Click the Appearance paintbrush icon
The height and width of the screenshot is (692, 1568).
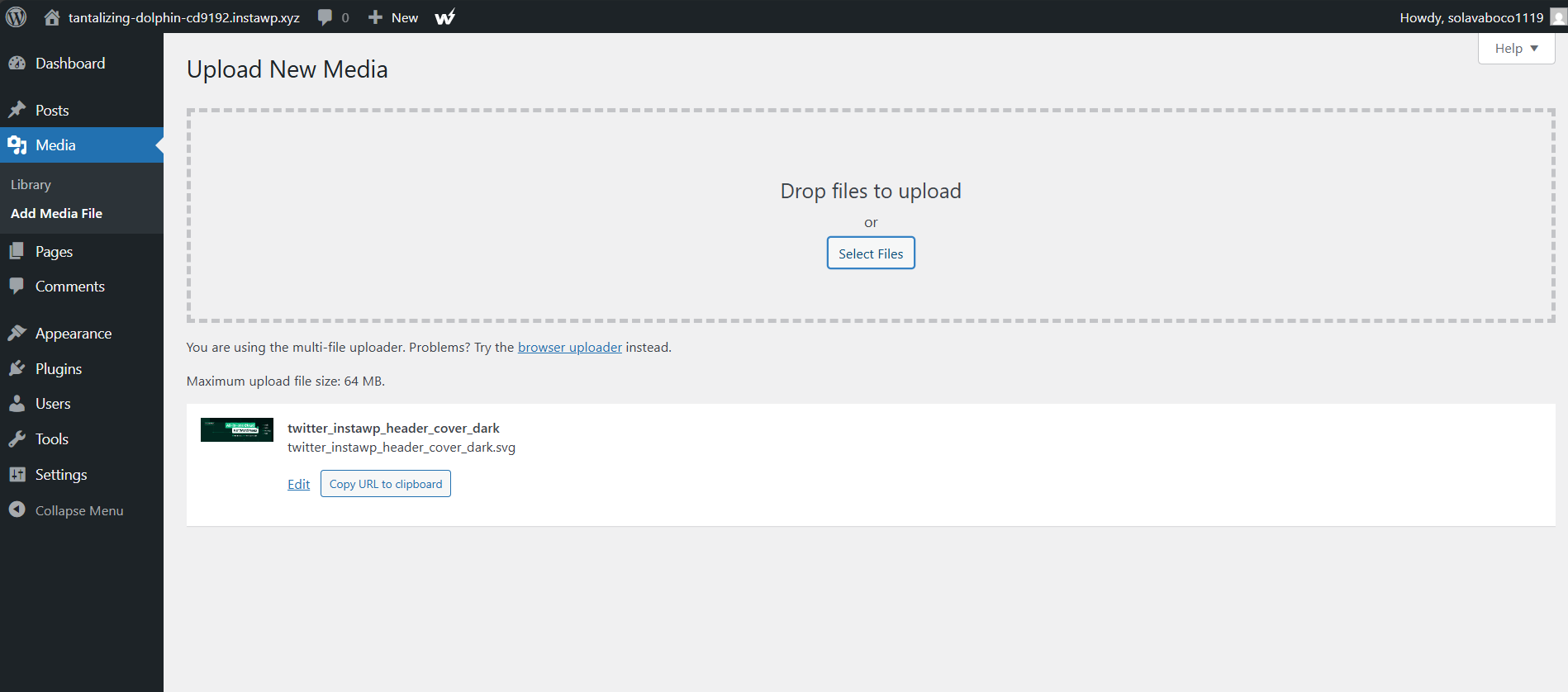coord(17,333)
